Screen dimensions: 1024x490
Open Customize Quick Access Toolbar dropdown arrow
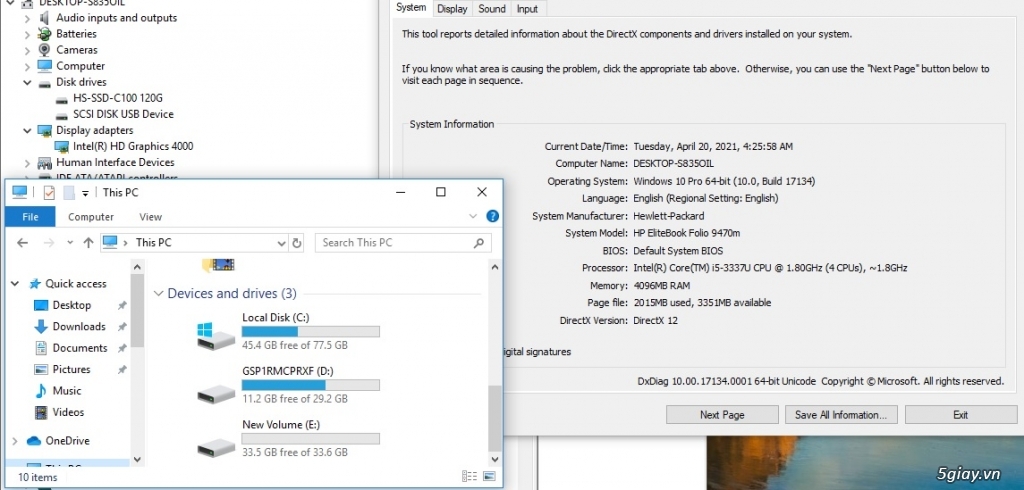[x=85, y=193]
